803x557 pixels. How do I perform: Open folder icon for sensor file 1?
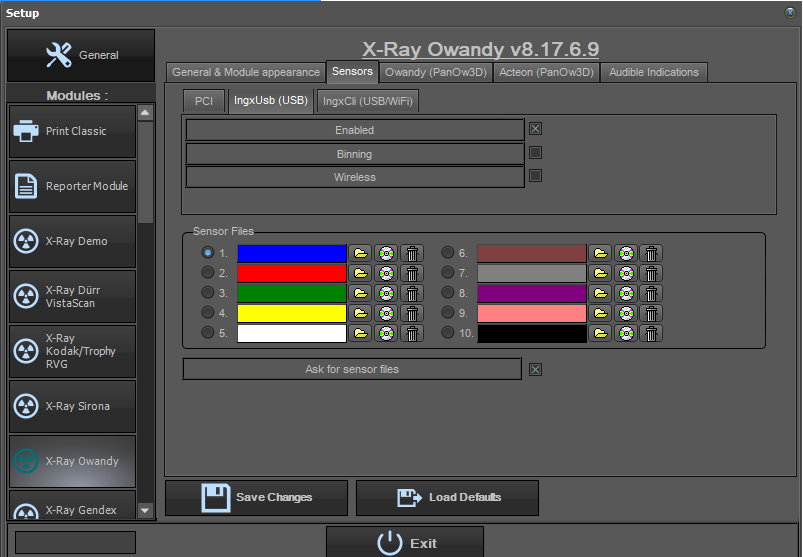pos(361,253)
